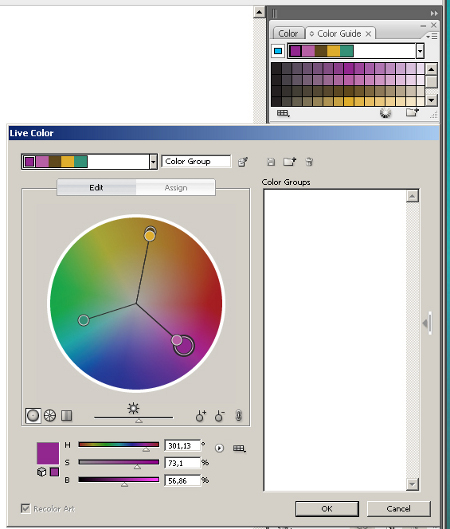
Task: Click get colors from selected art icon
Action: 243,162
